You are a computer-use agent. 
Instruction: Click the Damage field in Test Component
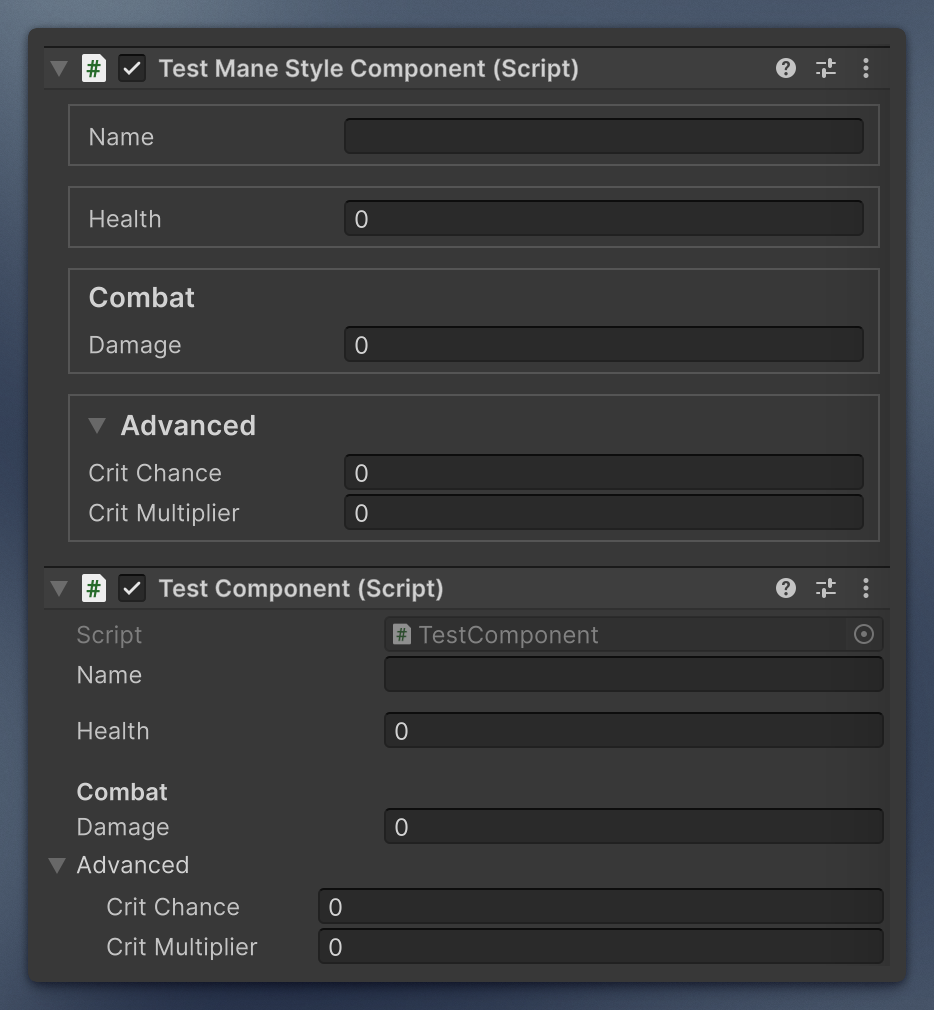634,826
